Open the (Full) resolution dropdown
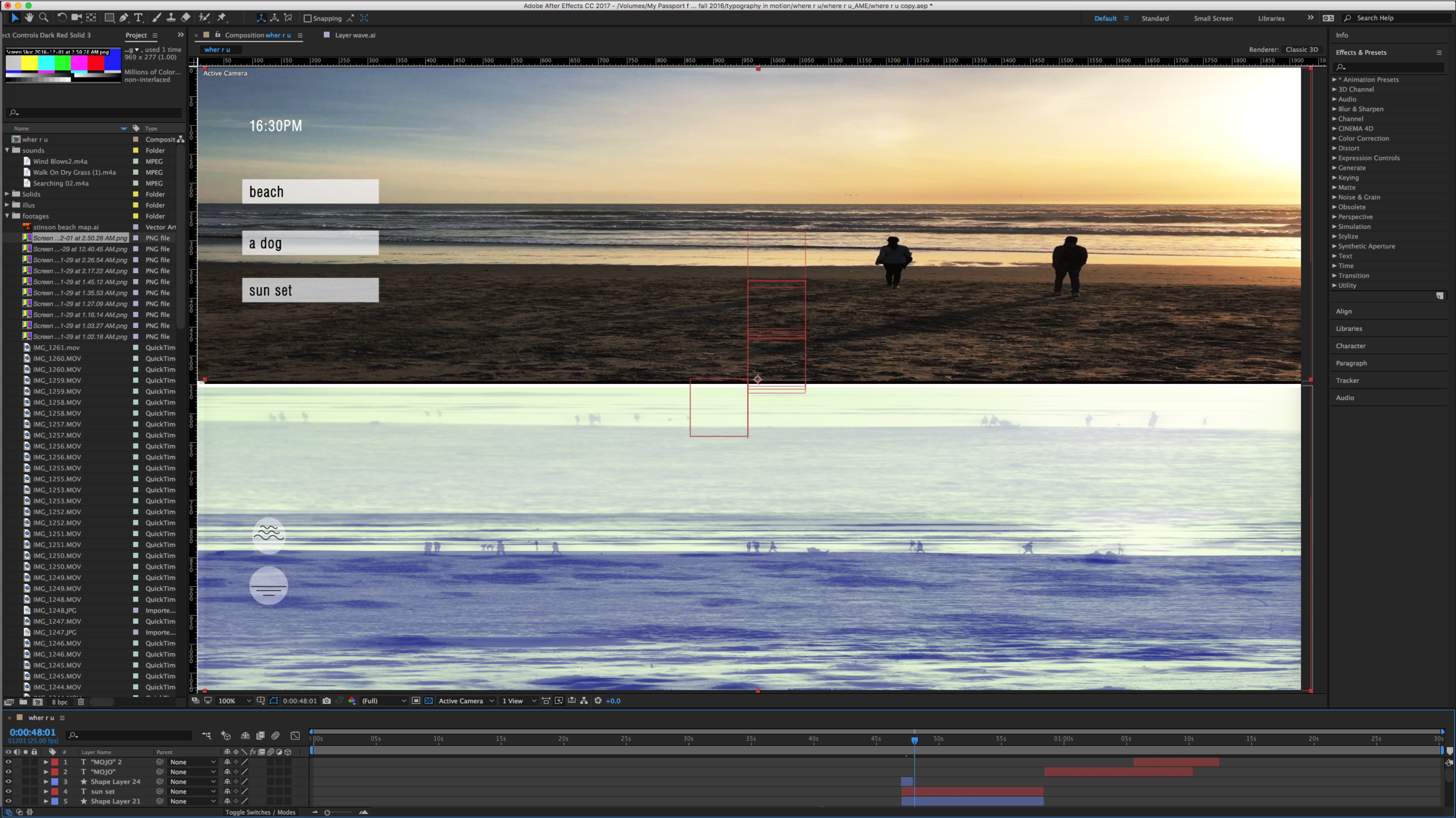The width and height of the screenshot is (1456, 818). click(x=384, y=701)
